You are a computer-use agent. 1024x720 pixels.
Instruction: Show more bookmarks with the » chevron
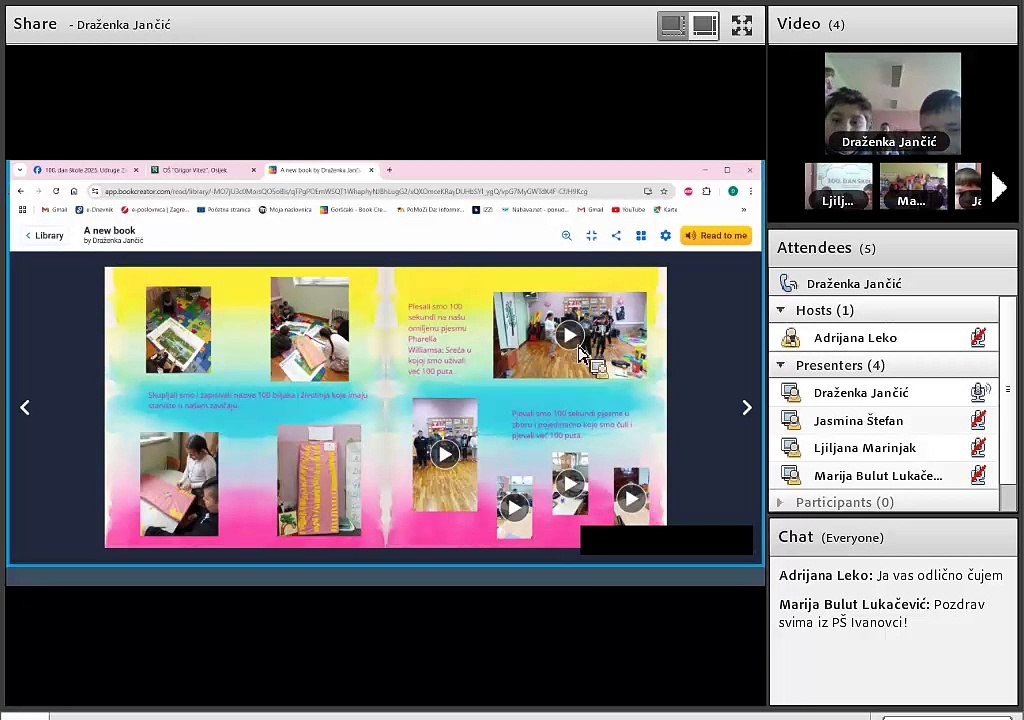point(744,210)
